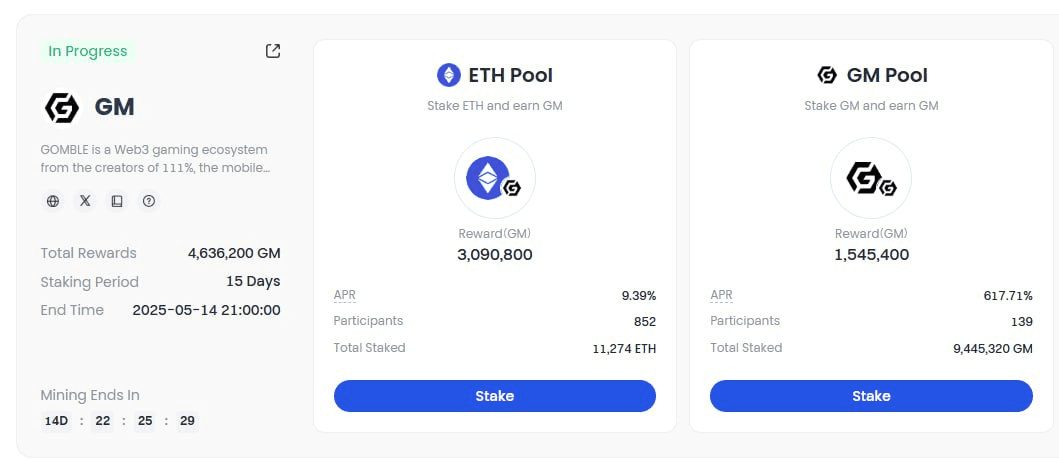The height and width of the screenshot is (460, 1059).
Task: Click the APR label in GM Pool
Action: point(721,295)
